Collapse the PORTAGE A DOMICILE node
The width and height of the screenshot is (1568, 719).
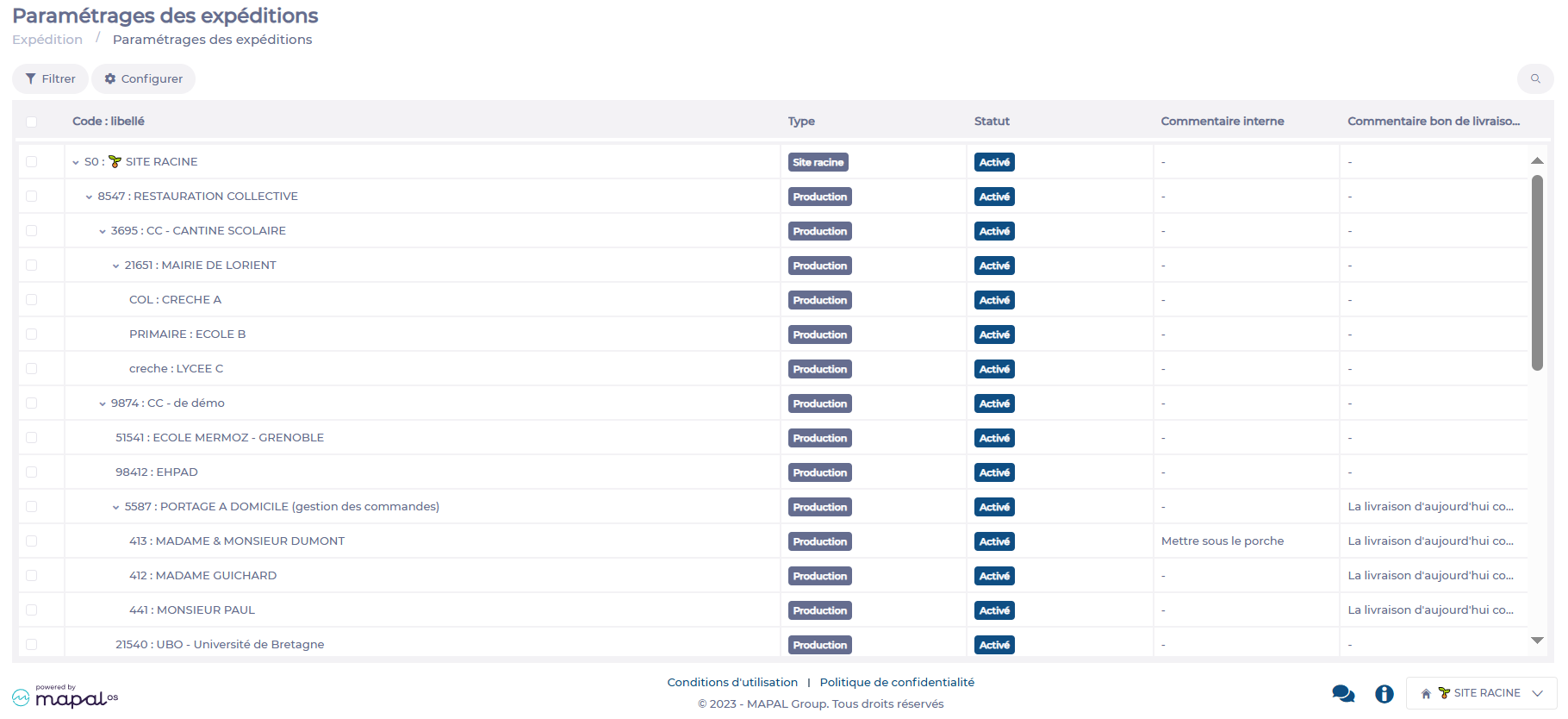click(x=115, y=507)
